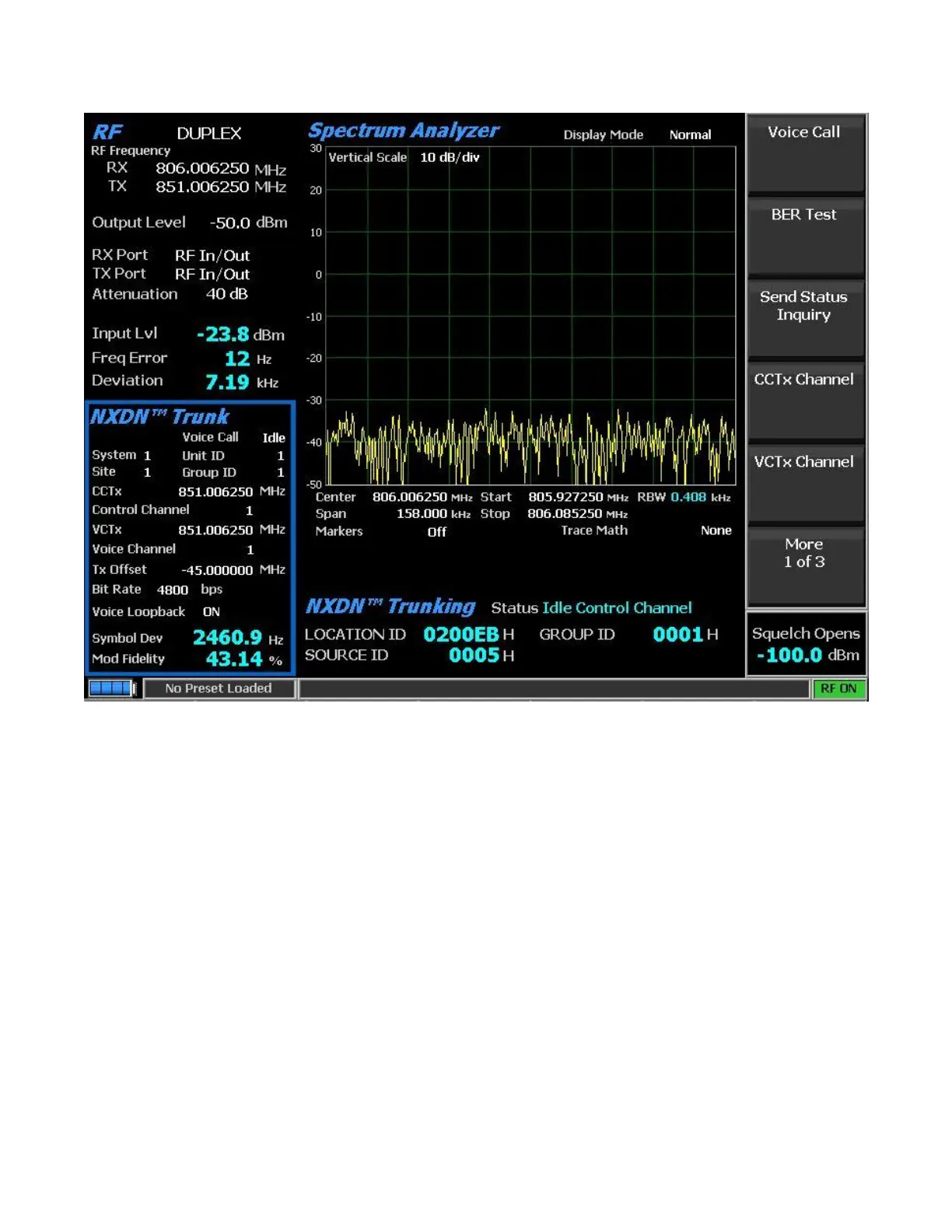The image size is (952, 1232).
Task: Open the BER Test softkey
Action: (x=806, y=236)
